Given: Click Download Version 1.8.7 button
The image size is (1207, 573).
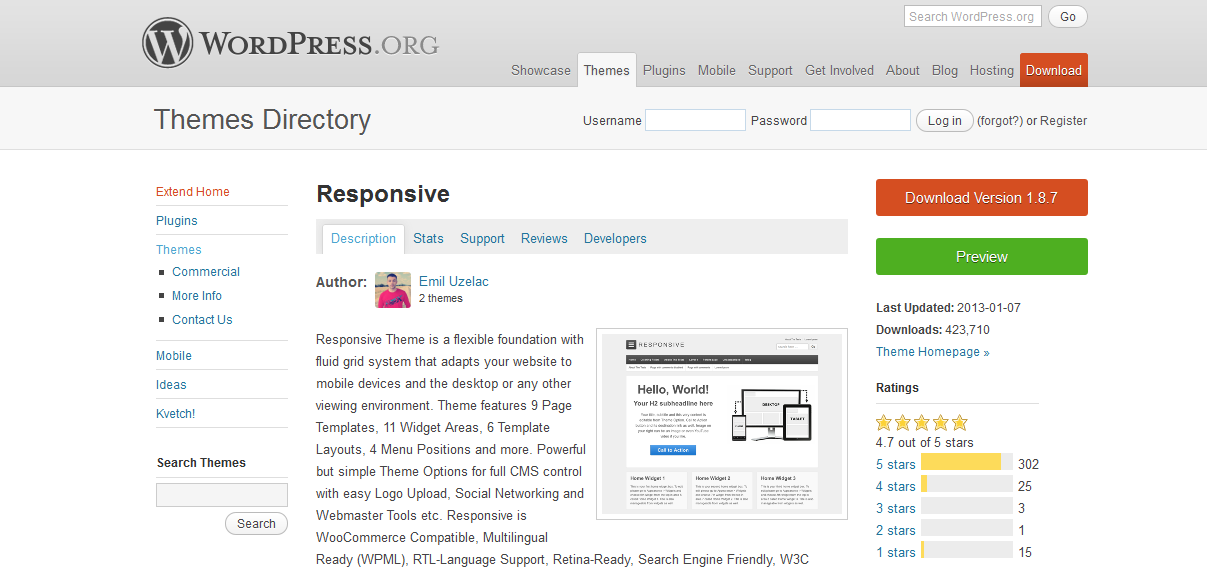Looking at the screenshot, I should coord(982,198).
